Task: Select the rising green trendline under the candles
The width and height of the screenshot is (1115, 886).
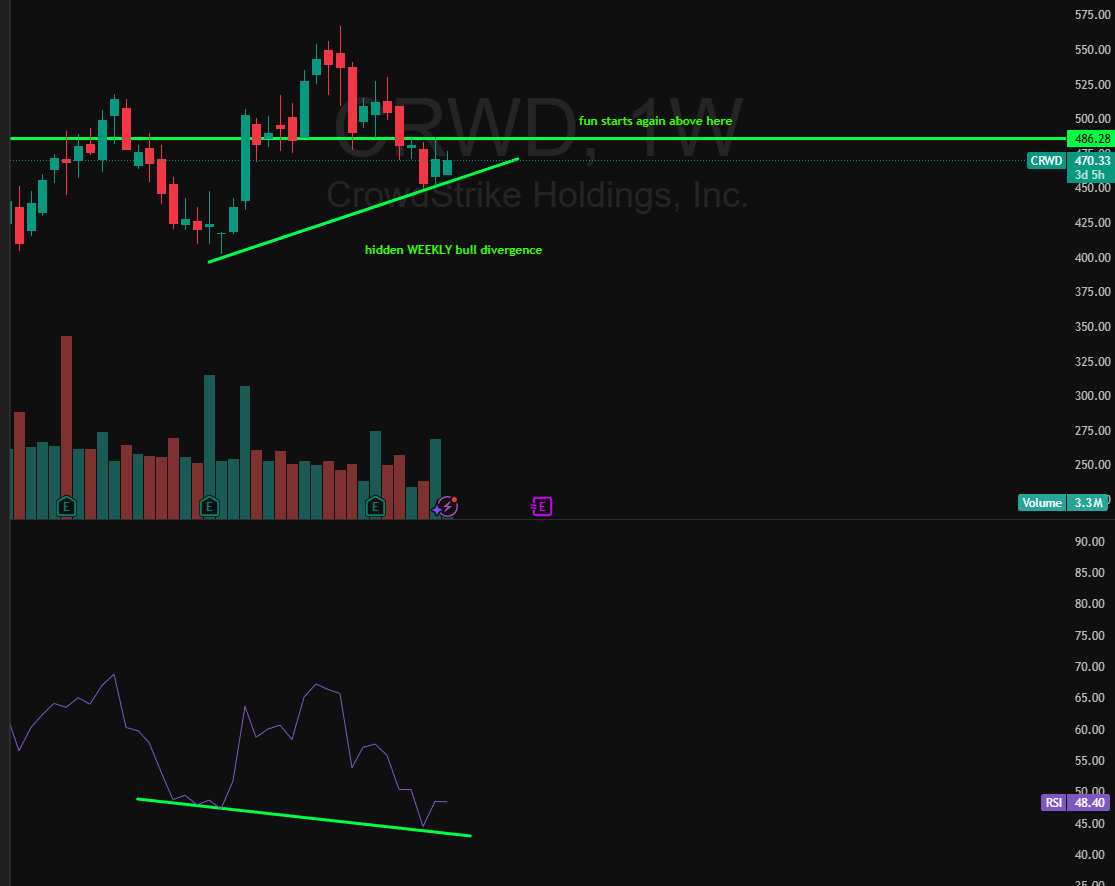Action: (x=363, y=210)
